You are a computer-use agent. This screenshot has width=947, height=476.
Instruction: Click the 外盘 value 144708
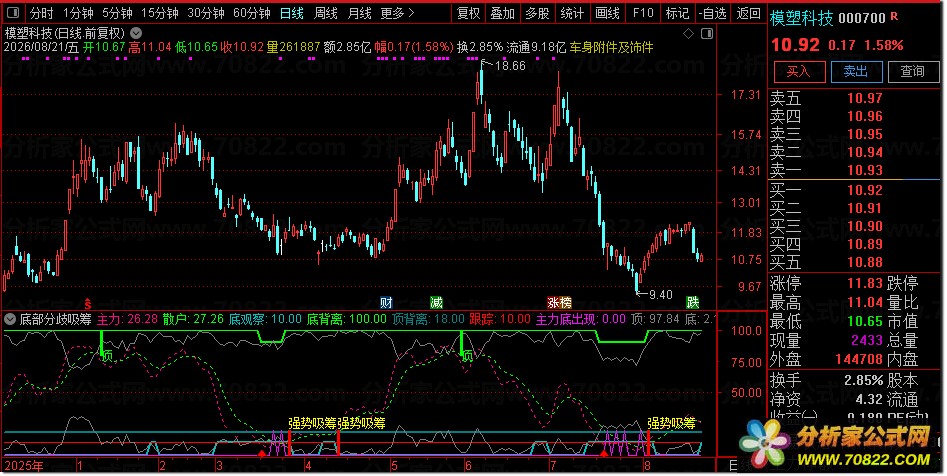click(x=859, y=359)
